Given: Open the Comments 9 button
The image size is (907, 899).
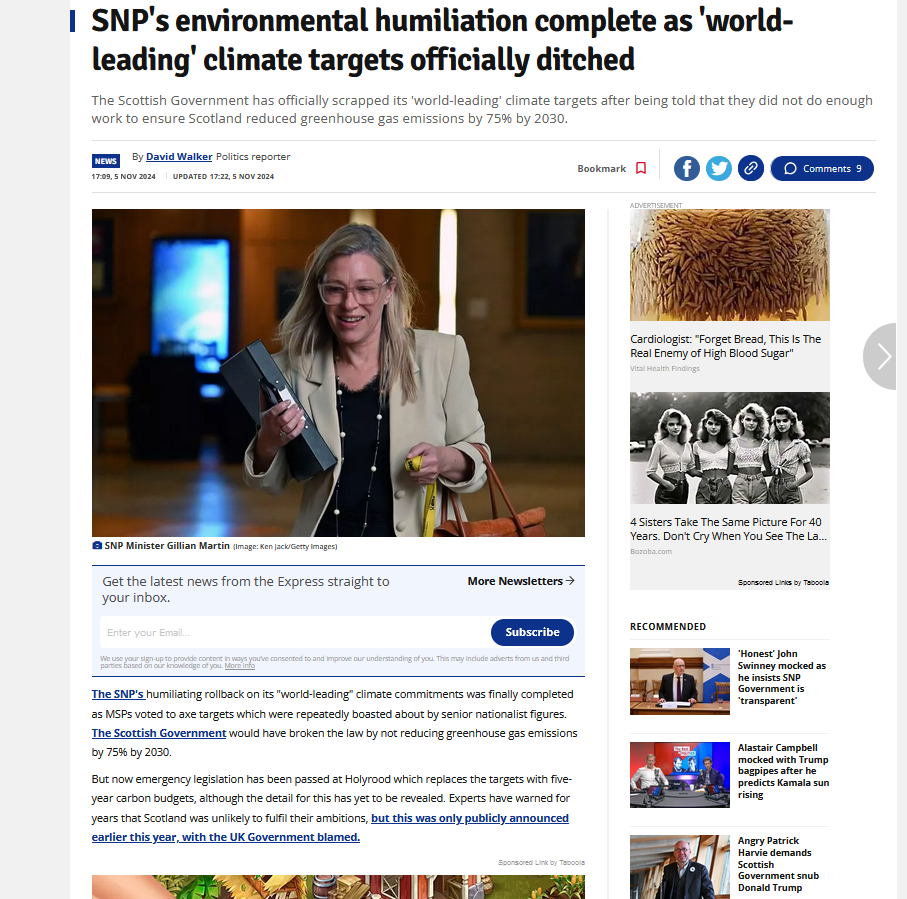Looking at the screenshot, I should tap(822, 168).
